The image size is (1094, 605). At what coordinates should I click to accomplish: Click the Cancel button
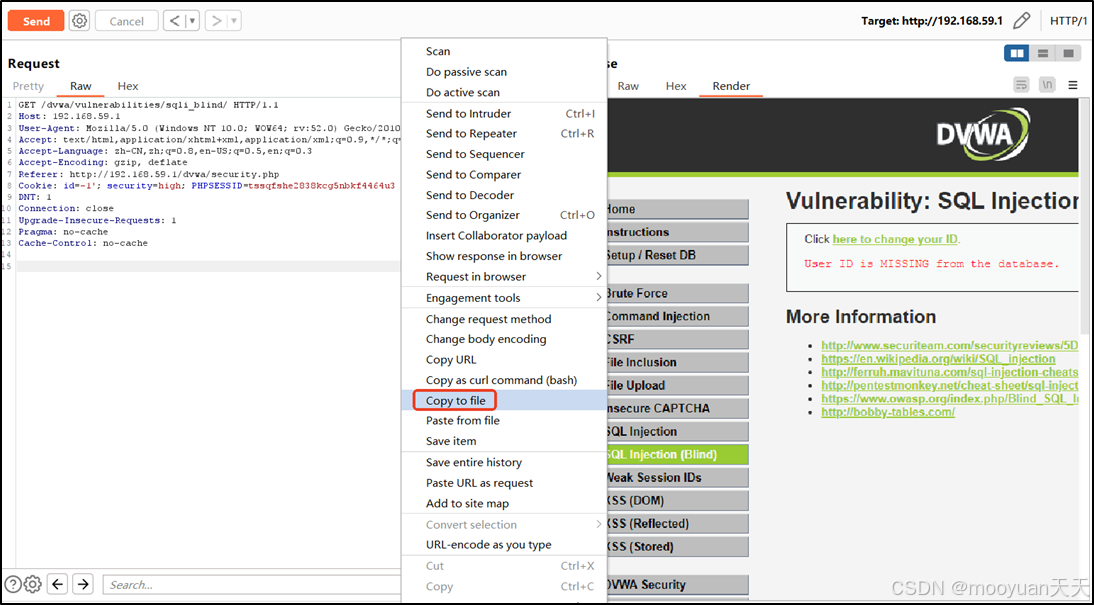pyautogui.click(x=126, y=21)
